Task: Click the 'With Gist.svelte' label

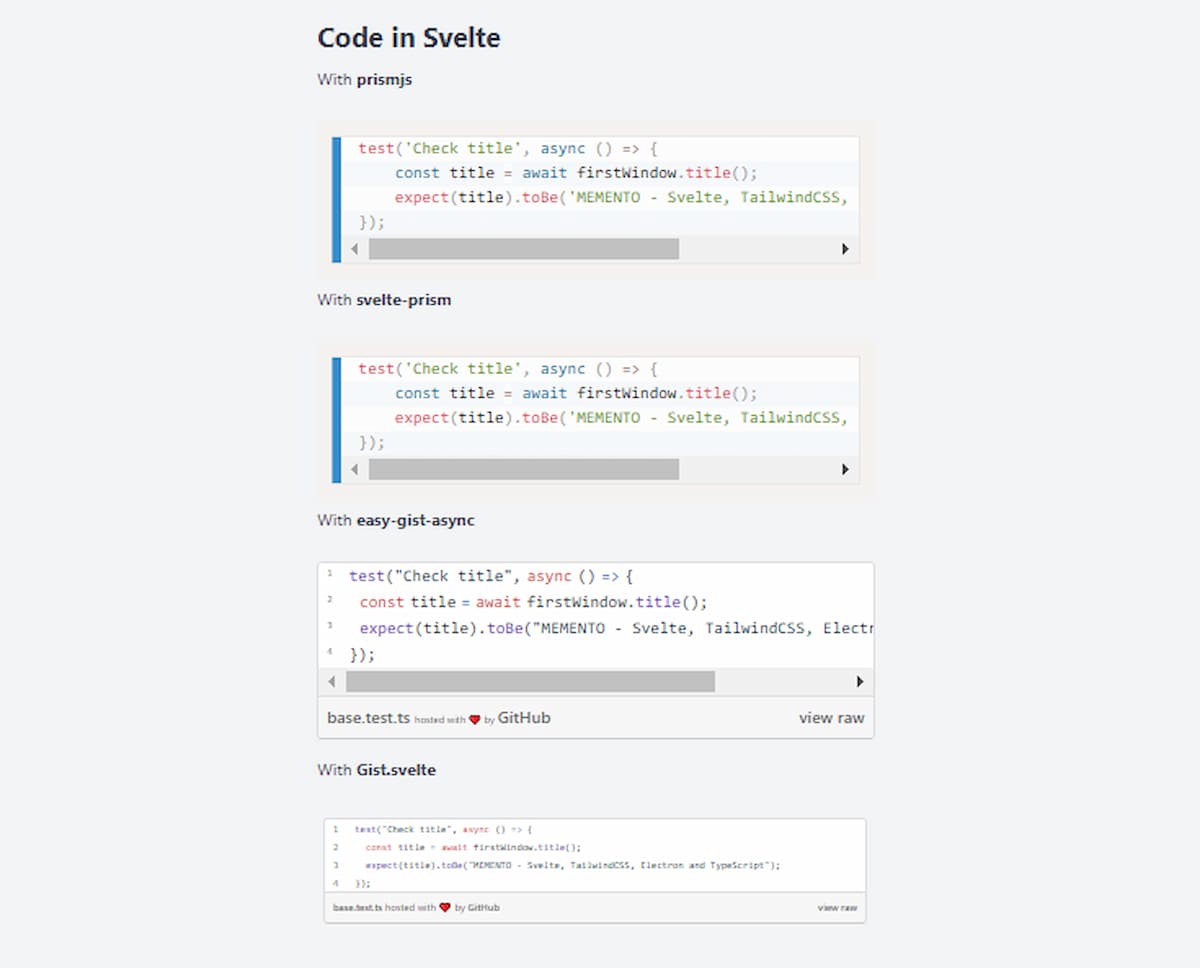Action: point(376,770)
